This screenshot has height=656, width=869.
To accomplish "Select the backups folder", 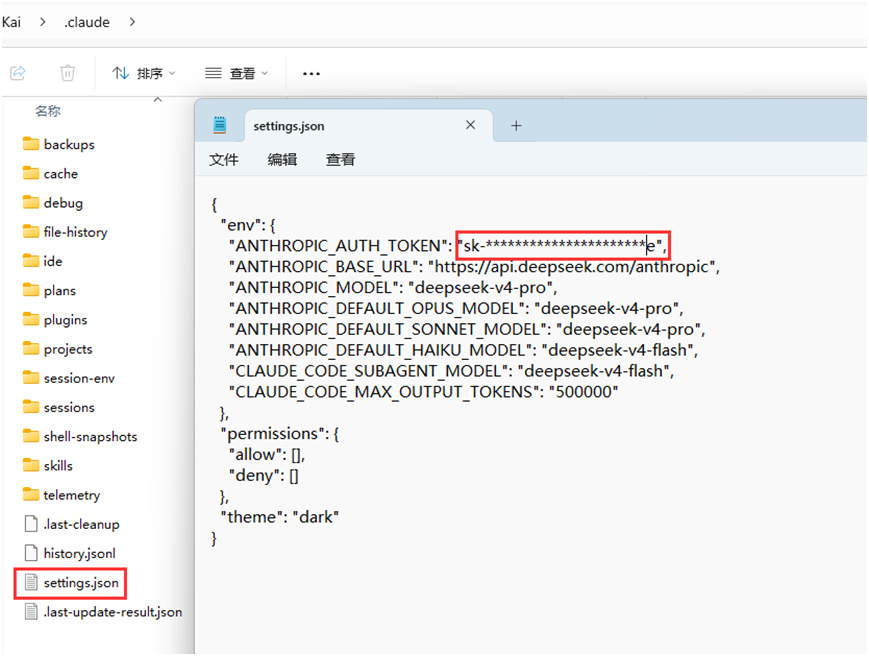I will 59,144.
